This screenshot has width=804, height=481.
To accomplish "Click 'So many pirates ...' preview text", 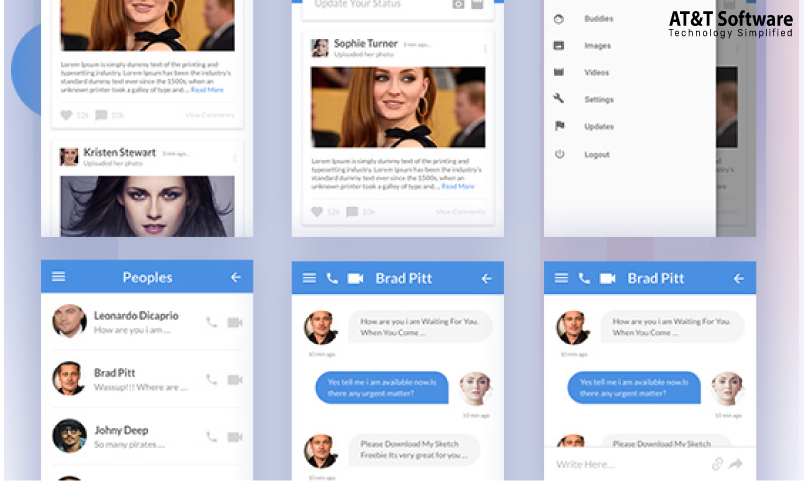I will click(129, 445).
